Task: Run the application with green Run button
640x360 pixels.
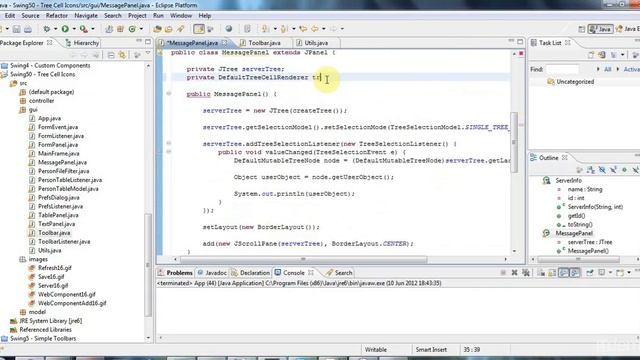Action: 65,29
